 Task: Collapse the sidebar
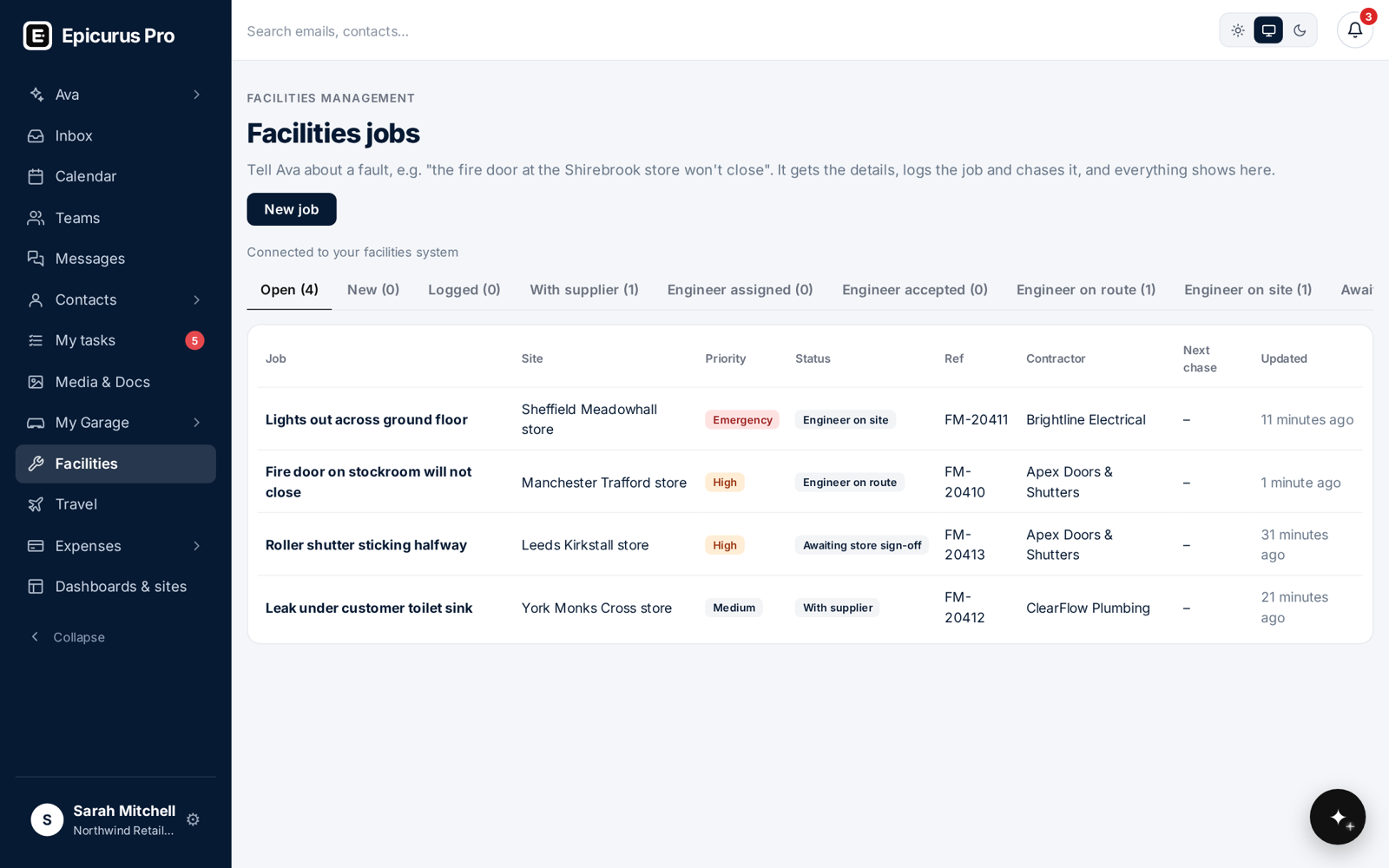pyautogui.click(x=68, y=637)
